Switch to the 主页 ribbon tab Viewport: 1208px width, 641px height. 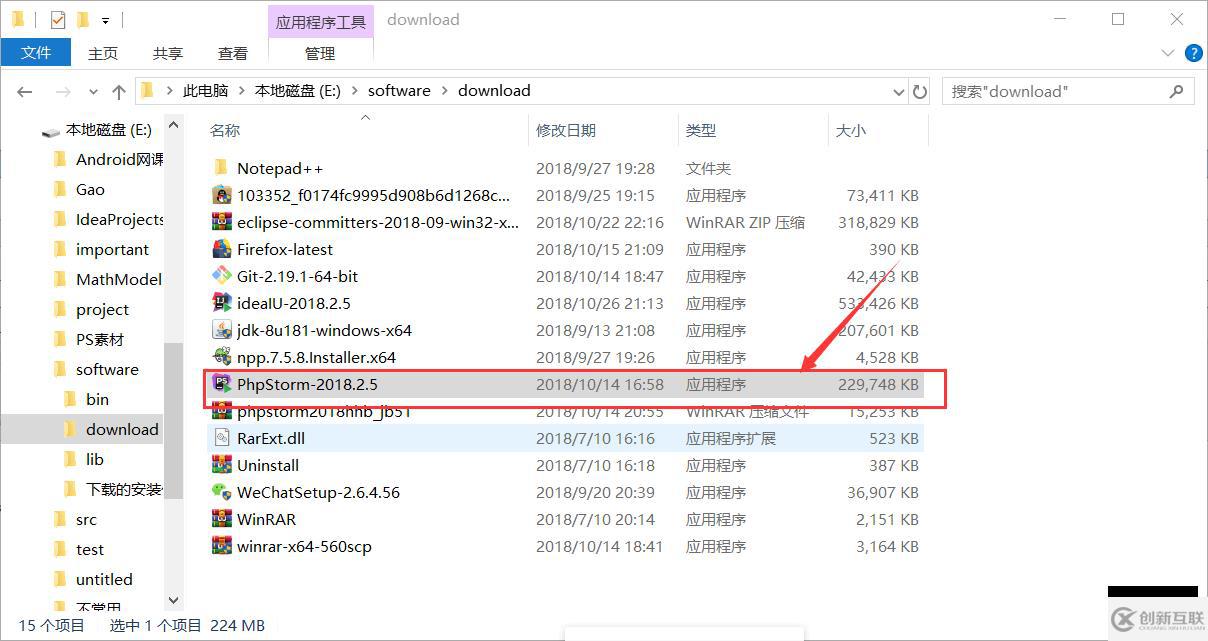point(103,53)
